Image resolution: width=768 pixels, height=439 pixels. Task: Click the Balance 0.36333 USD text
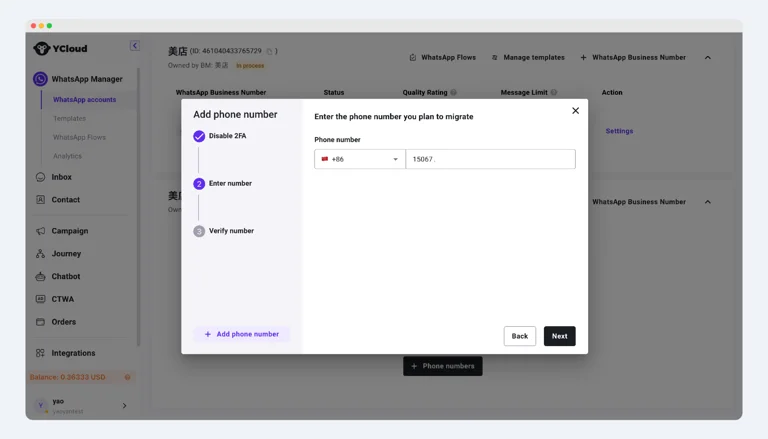(x=68, y=377)
